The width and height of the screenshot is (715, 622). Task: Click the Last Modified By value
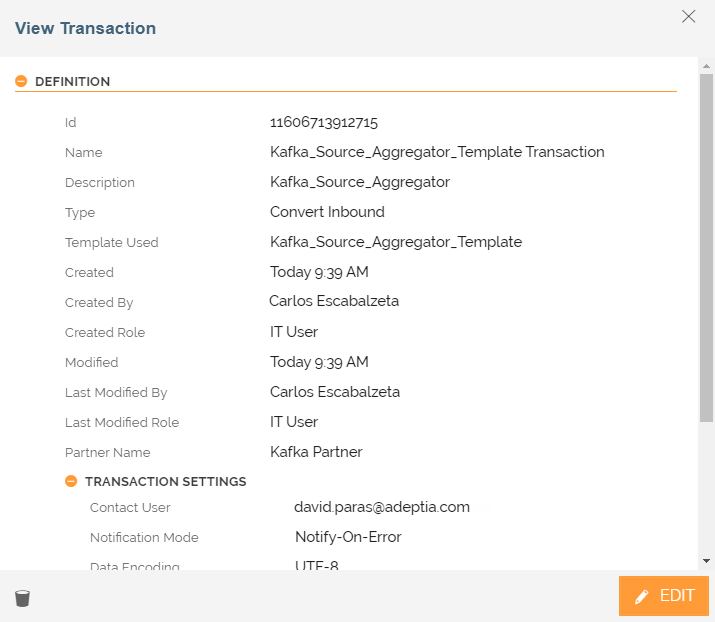tap(335, 392)
